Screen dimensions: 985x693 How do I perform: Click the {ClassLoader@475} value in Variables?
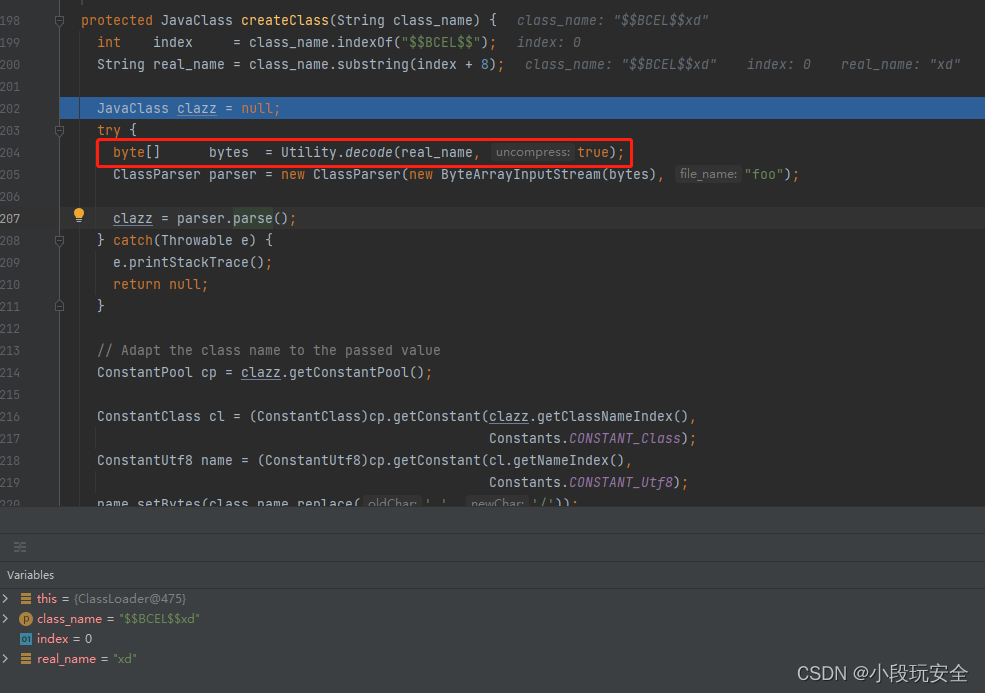[x=130, y=599]
